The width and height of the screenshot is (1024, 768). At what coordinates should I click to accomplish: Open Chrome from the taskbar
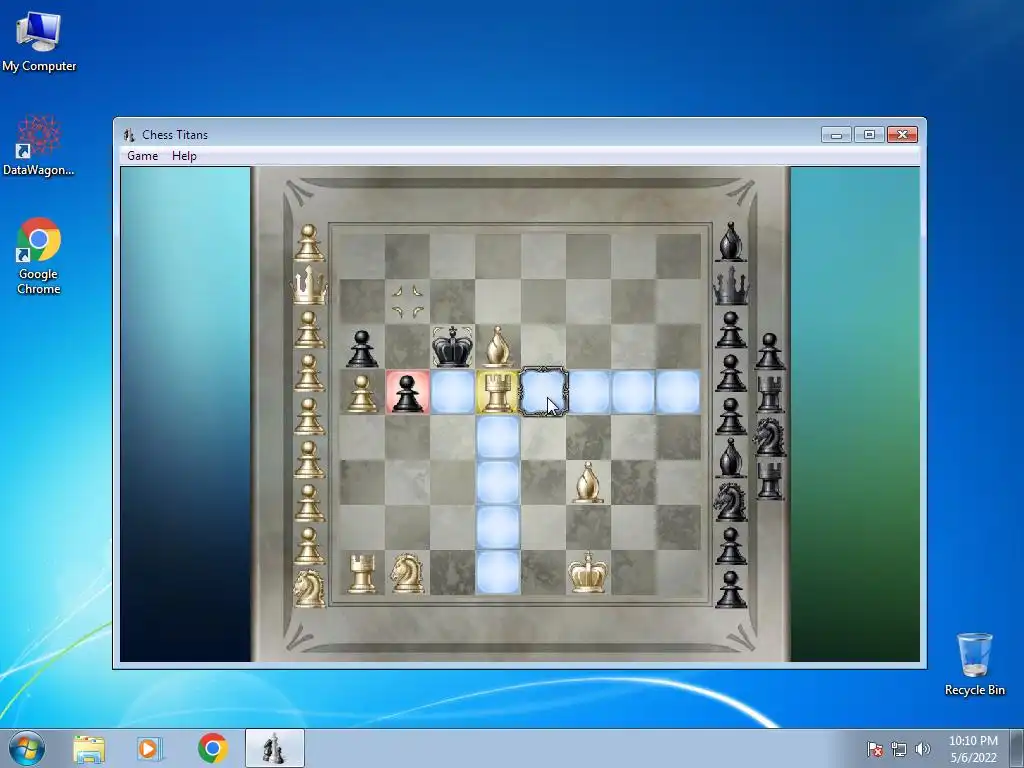[212, 748]
